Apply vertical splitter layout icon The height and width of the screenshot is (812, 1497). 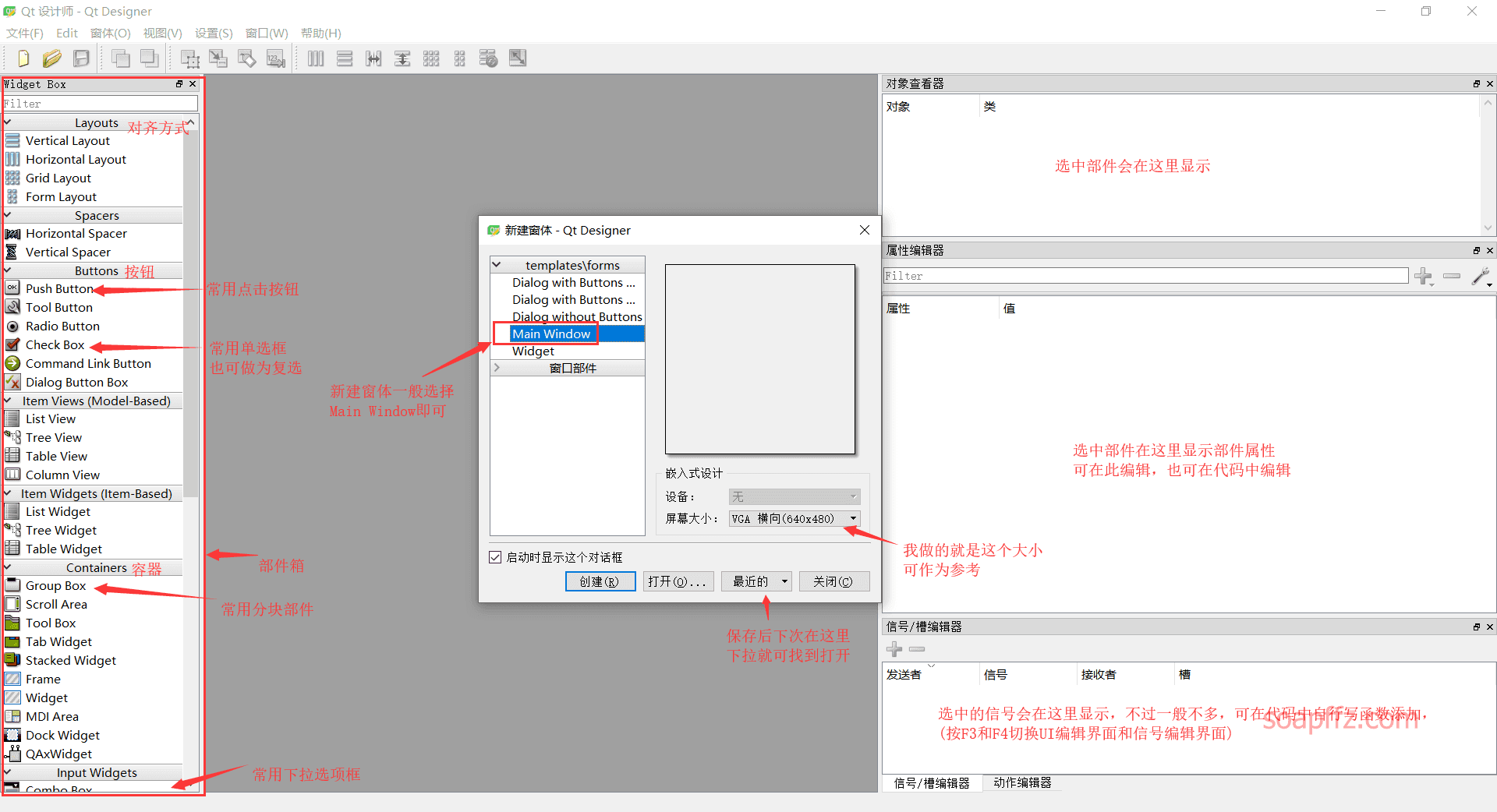click(x=402, y=58)
